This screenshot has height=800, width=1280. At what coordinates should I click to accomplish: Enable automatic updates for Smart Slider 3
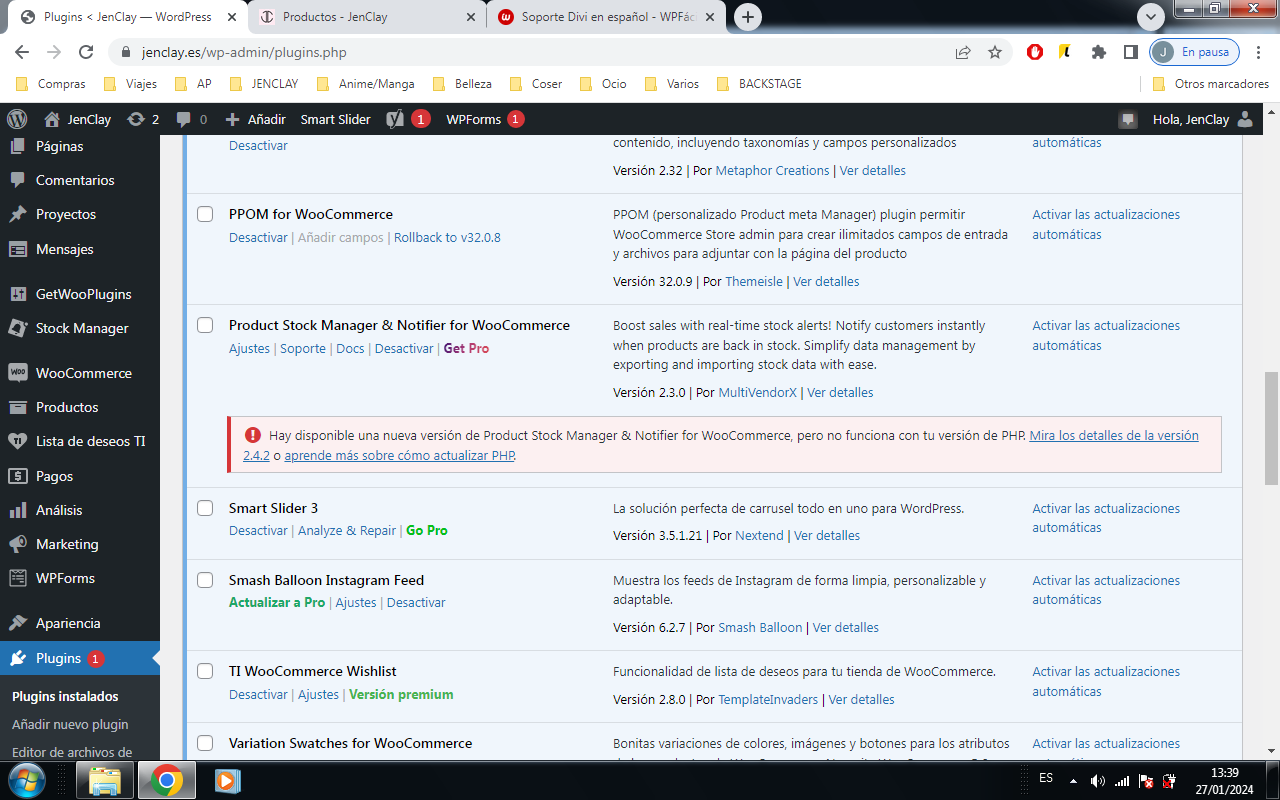1106,518
